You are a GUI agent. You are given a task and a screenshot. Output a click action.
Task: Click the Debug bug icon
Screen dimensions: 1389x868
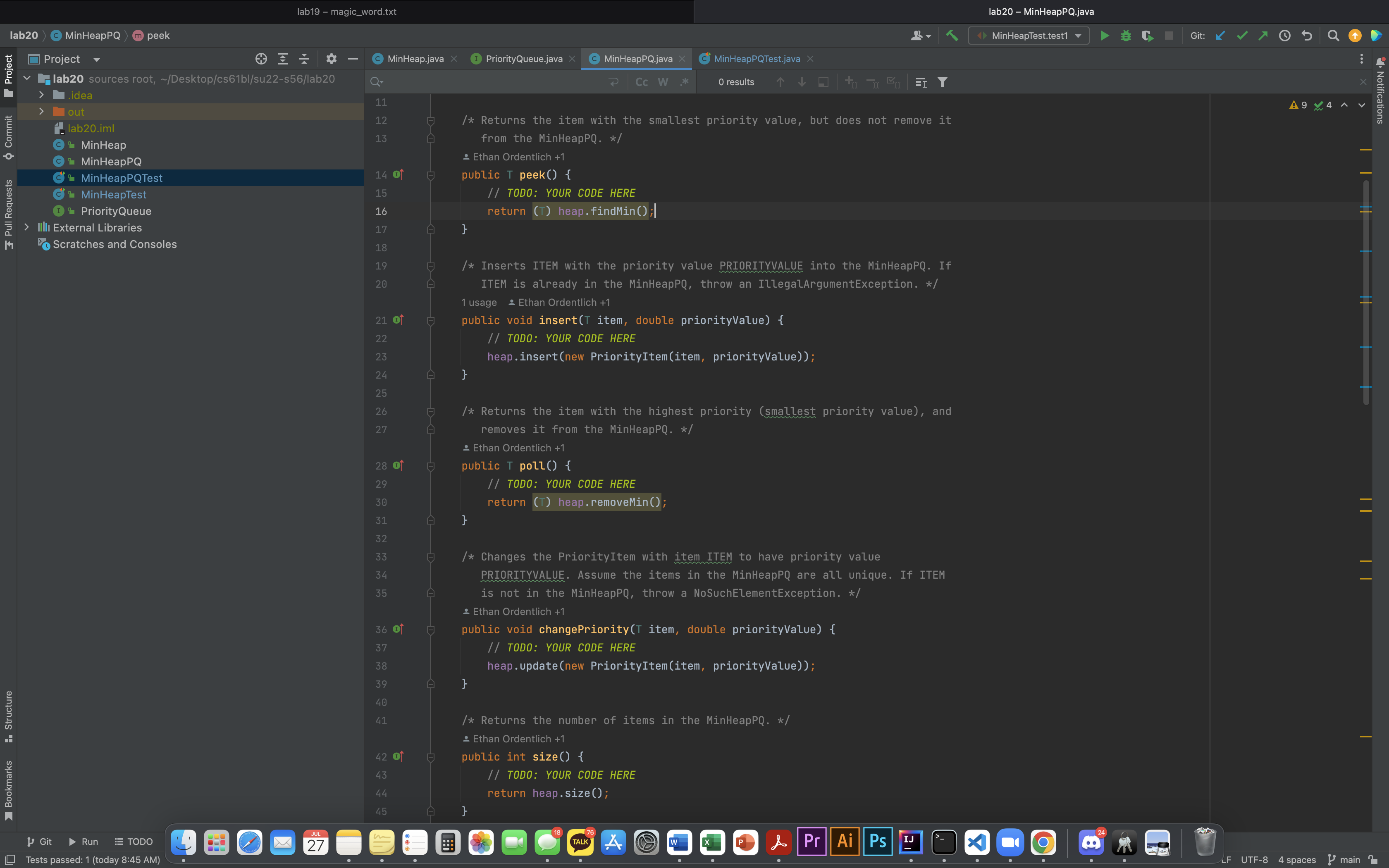click(1126, 36)
